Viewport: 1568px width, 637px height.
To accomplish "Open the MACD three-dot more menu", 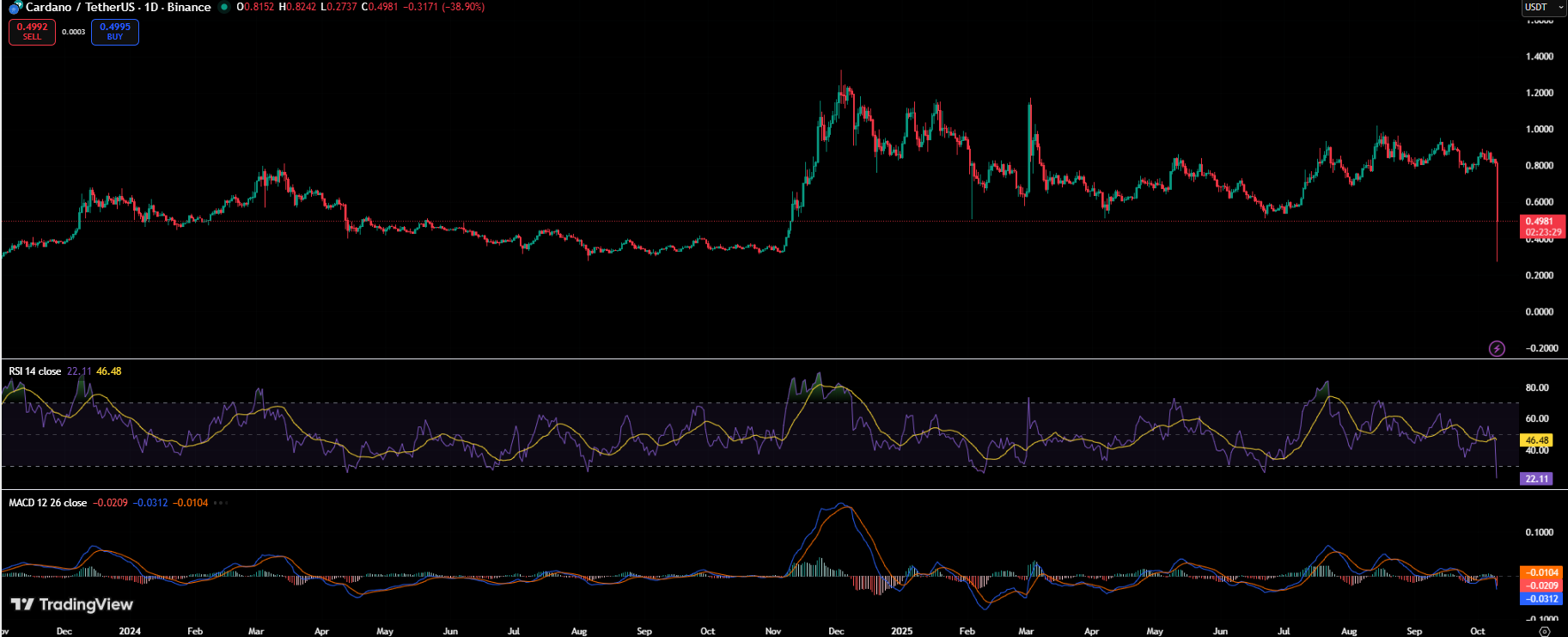I will (x=221, y=503).
